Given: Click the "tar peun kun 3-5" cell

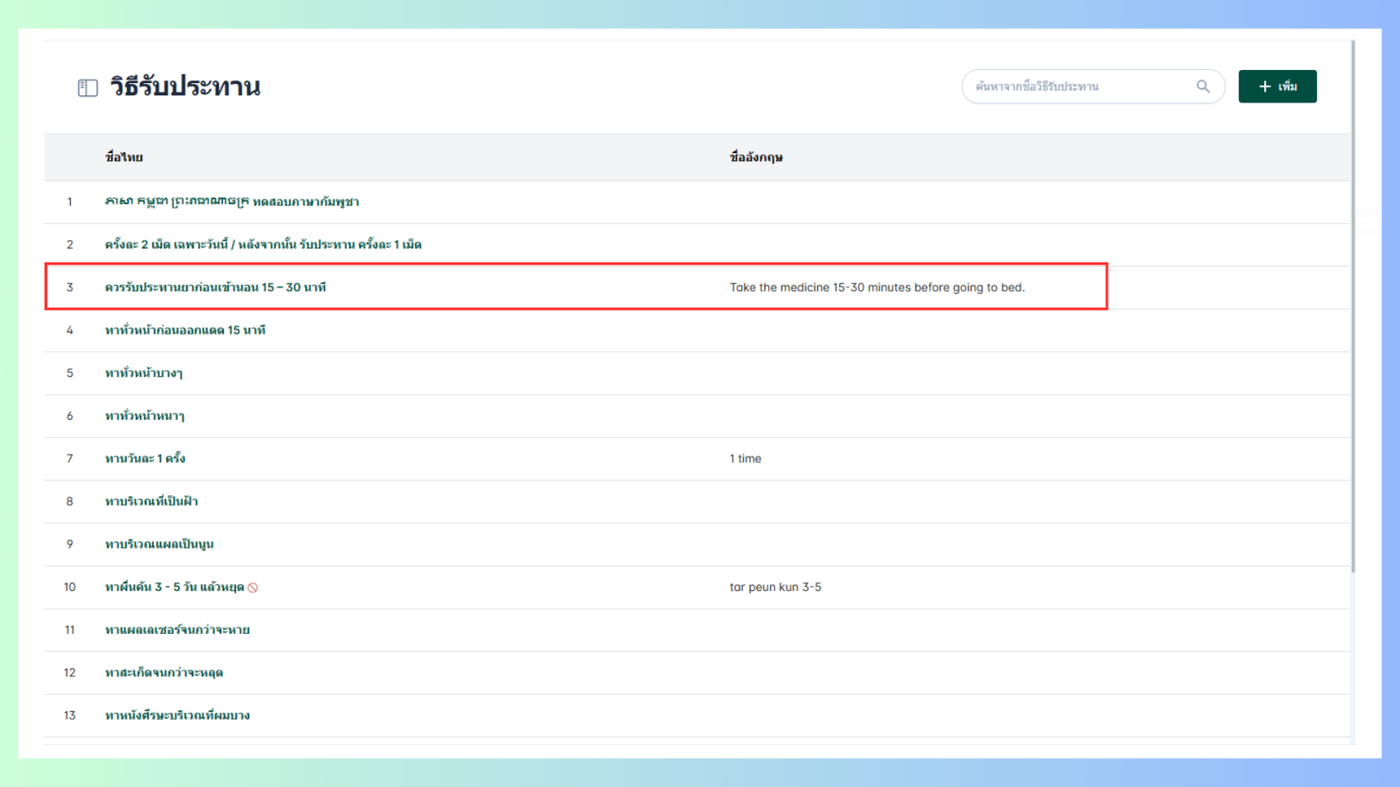Looking at the screenshot, I should pyautogui.click(x=776, y=588).
